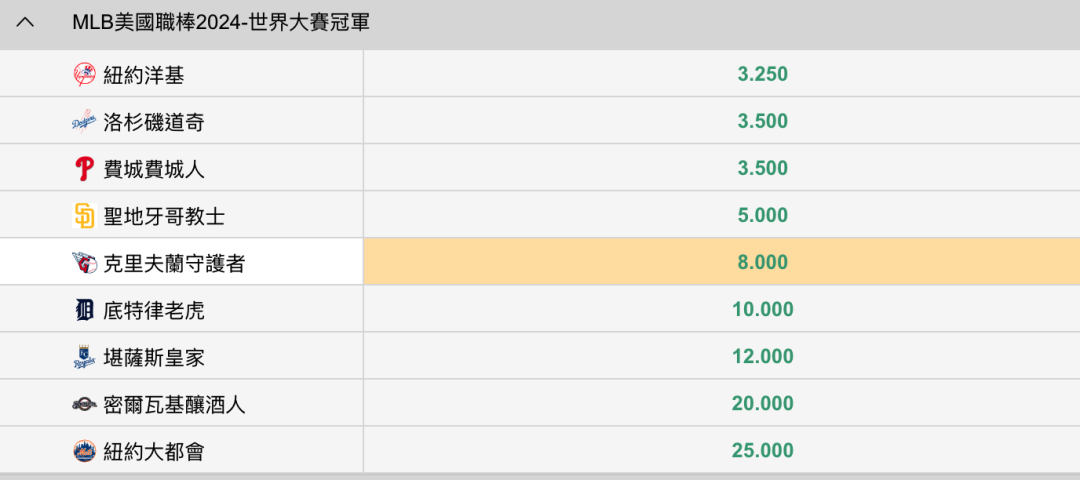Click the New York Yankees logo icon
Viewport: 1080px width, 480px height.
(84, 74)
